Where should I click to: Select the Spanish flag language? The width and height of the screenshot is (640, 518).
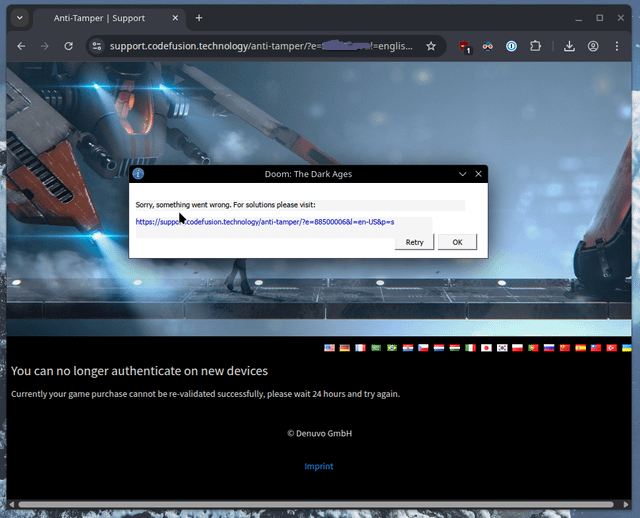pyautogui.click(x=580, y=348)
